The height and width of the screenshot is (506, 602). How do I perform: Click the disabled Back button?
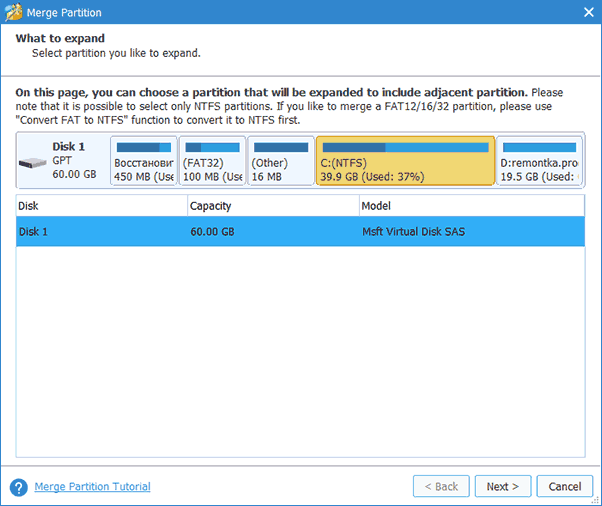(441, 486)
